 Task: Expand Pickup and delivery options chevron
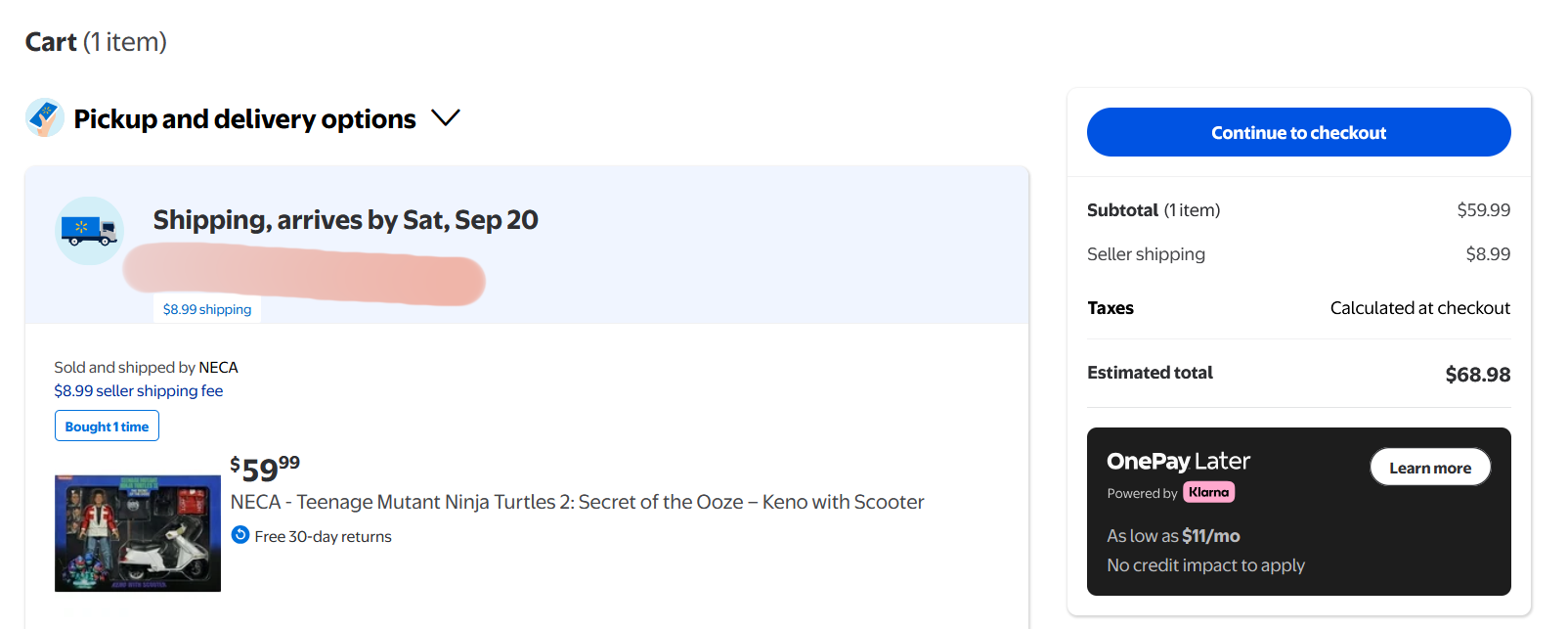(x=446, y=118)
